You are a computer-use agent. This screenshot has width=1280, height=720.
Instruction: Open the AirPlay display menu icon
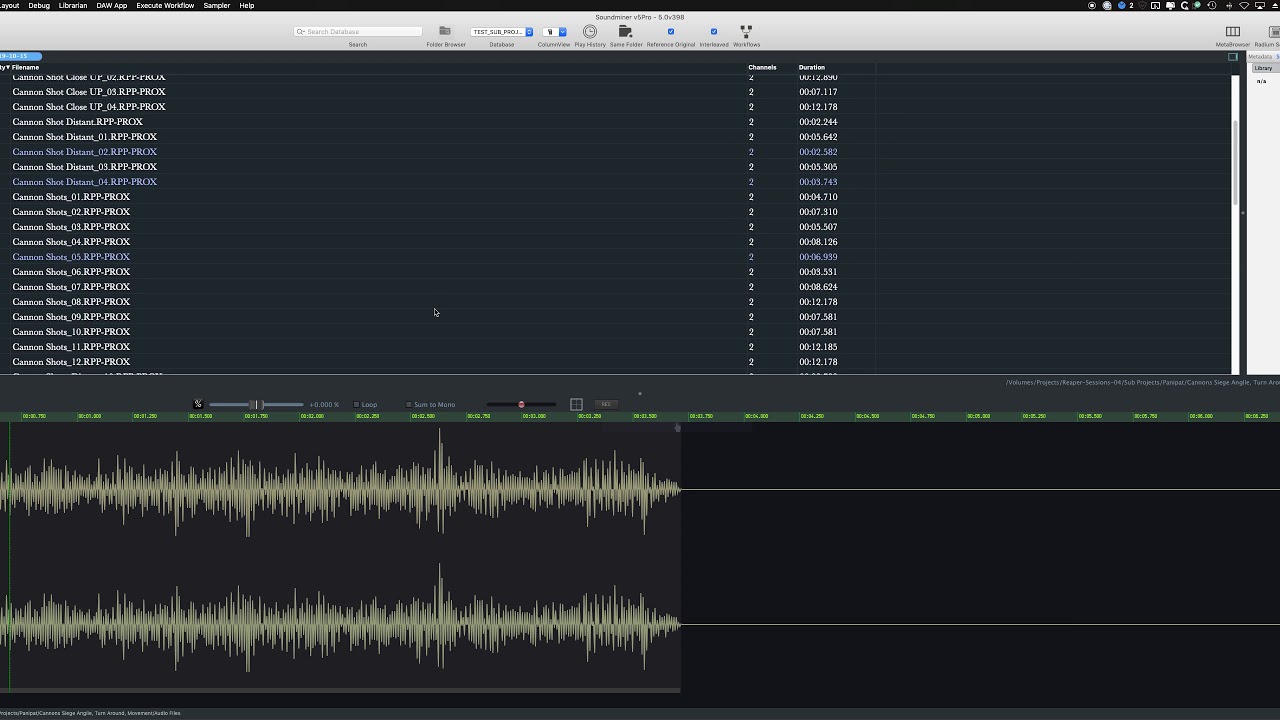click(x=1261, y=5)
